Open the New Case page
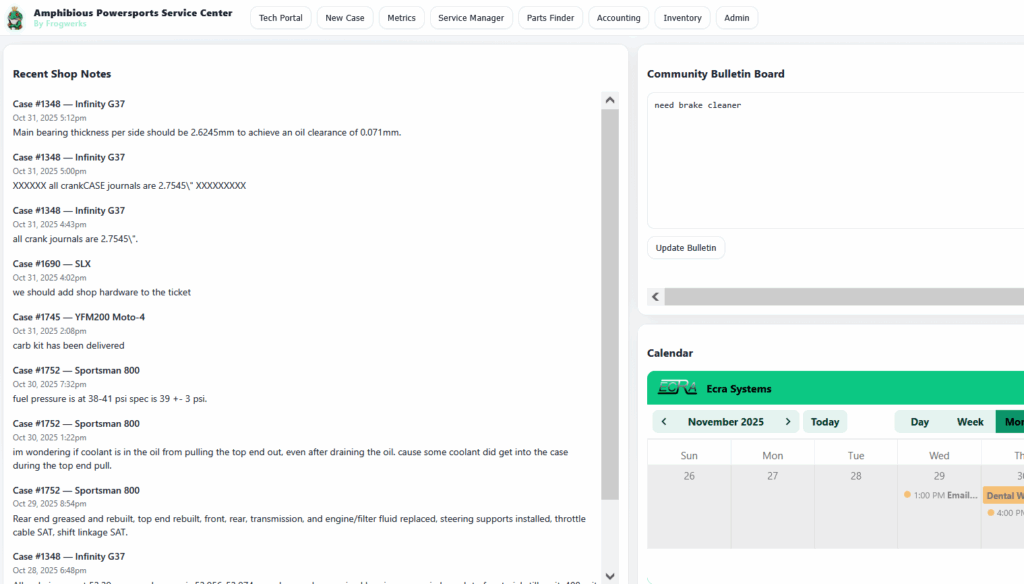The image size is (1024, 584). click(x=345, y=18)
